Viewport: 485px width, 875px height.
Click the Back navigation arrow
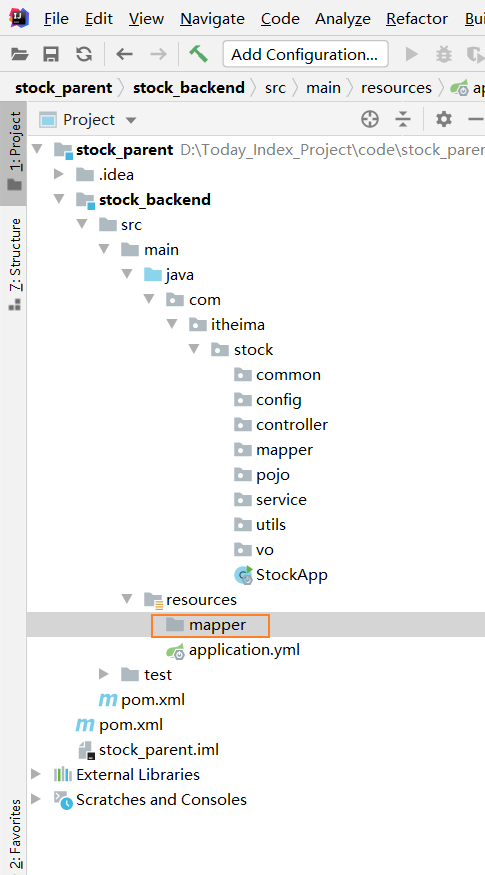coord(124,54)
